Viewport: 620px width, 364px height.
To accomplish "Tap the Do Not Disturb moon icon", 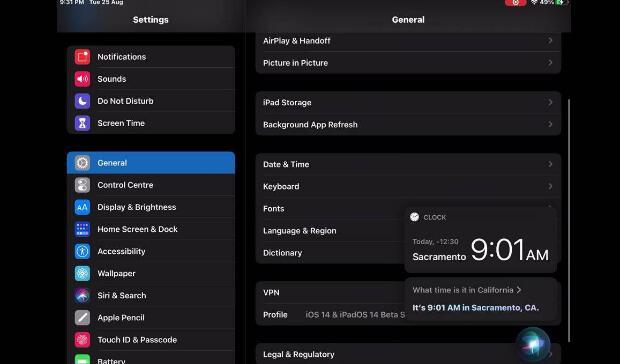I will [82, 101].
